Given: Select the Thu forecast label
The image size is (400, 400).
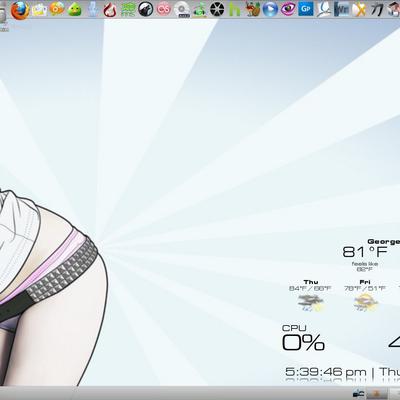Looking at the screenshot, I should pos(311,282).
